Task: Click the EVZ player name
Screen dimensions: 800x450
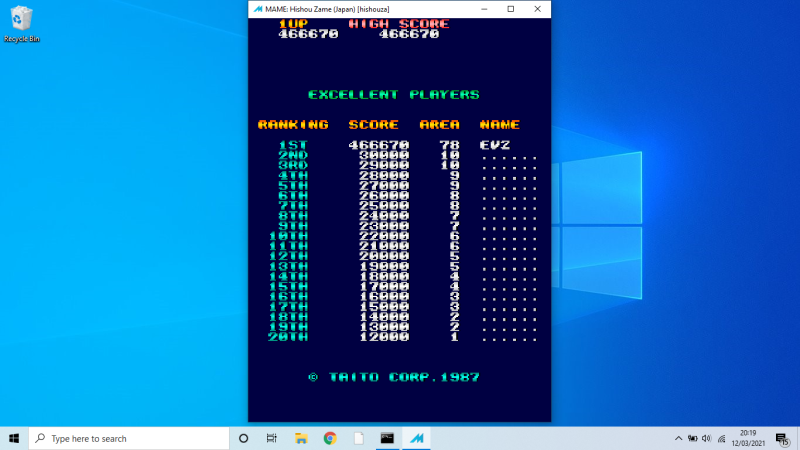Action: pyautogui.click(x=495, y=145)
